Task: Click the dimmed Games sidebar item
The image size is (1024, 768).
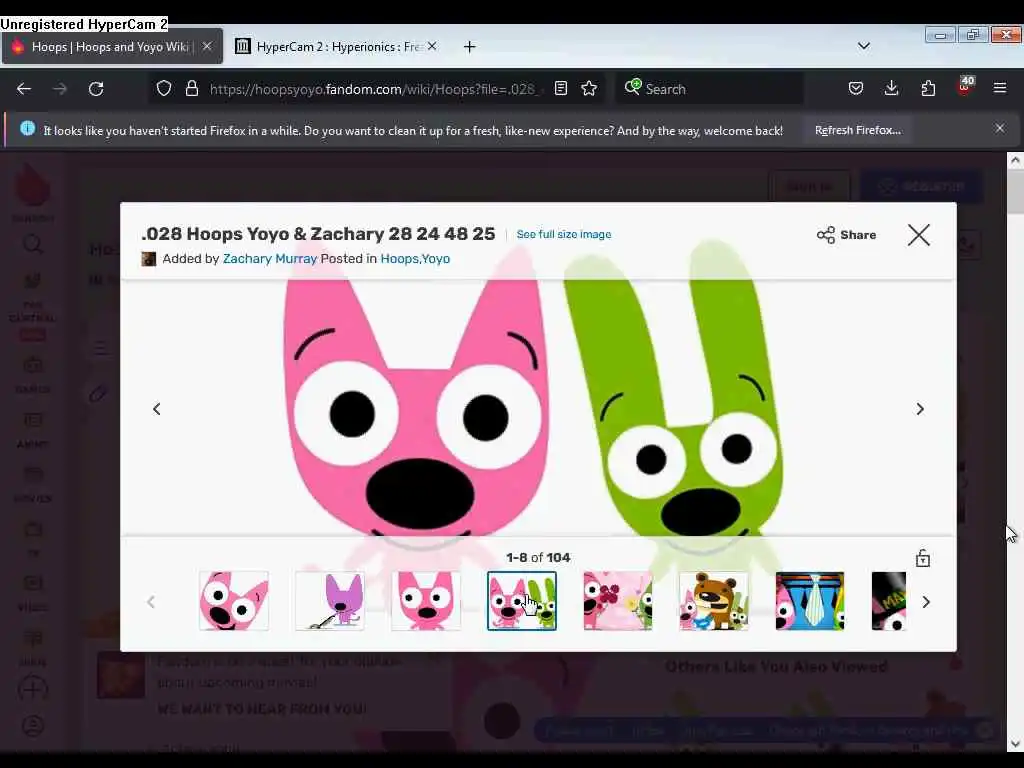Action: tap(33, 376)
